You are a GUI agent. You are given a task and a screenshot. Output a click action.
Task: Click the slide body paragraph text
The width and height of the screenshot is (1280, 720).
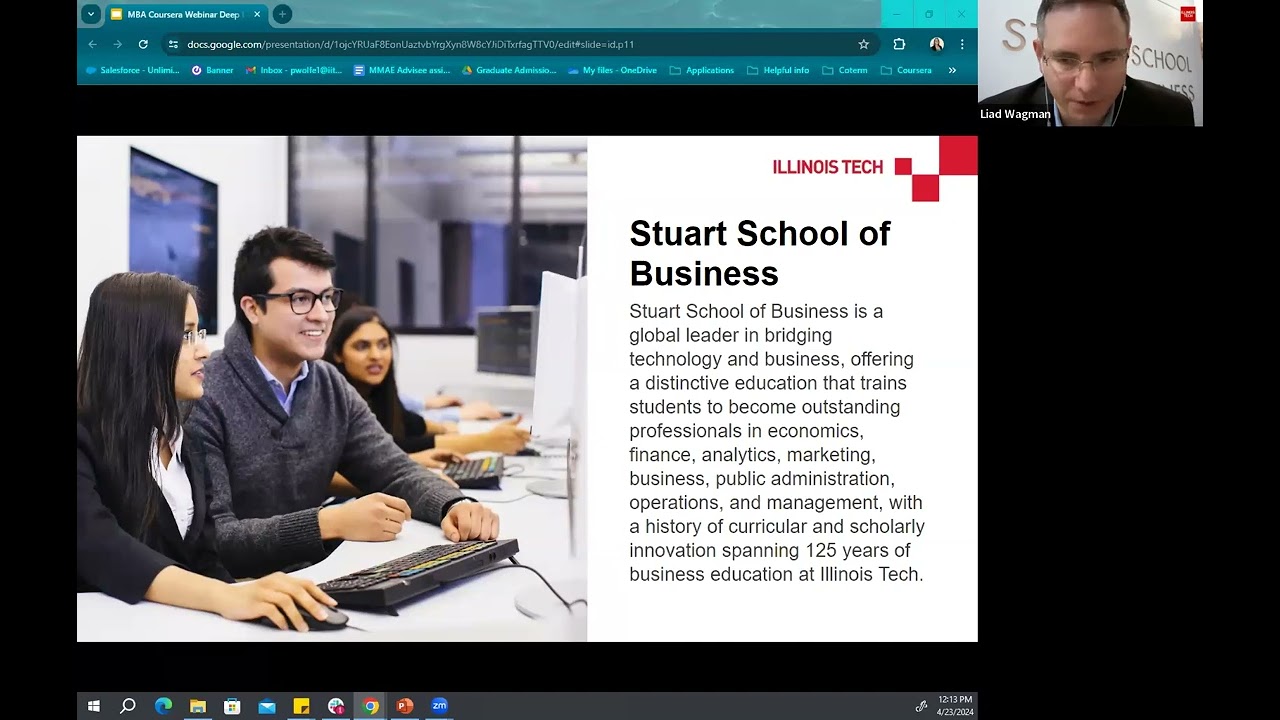777,443
